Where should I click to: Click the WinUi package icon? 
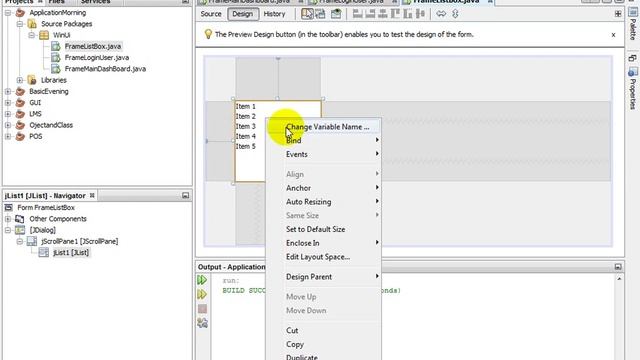point(44,35)
